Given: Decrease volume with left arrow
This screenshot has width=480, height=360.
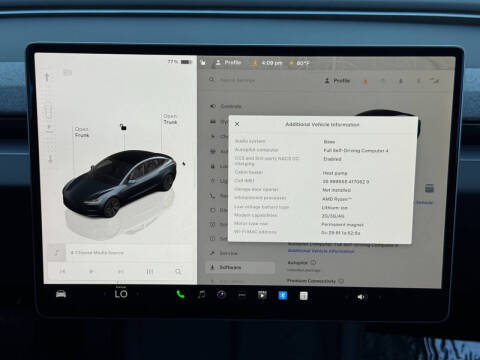Looking at the screenshot, I should pyautogui.click(x=346, y=297).
